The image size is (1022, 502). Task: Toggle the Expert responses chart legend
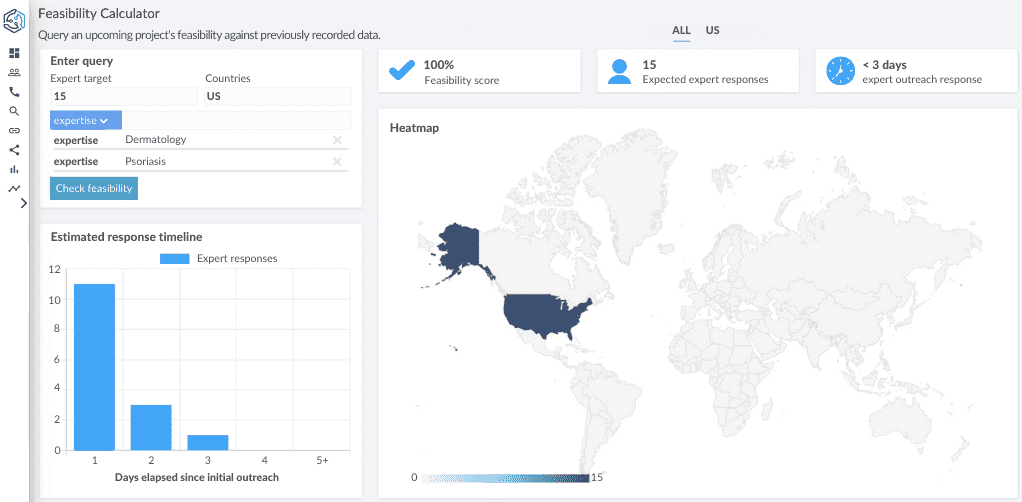tap(219, 258)
